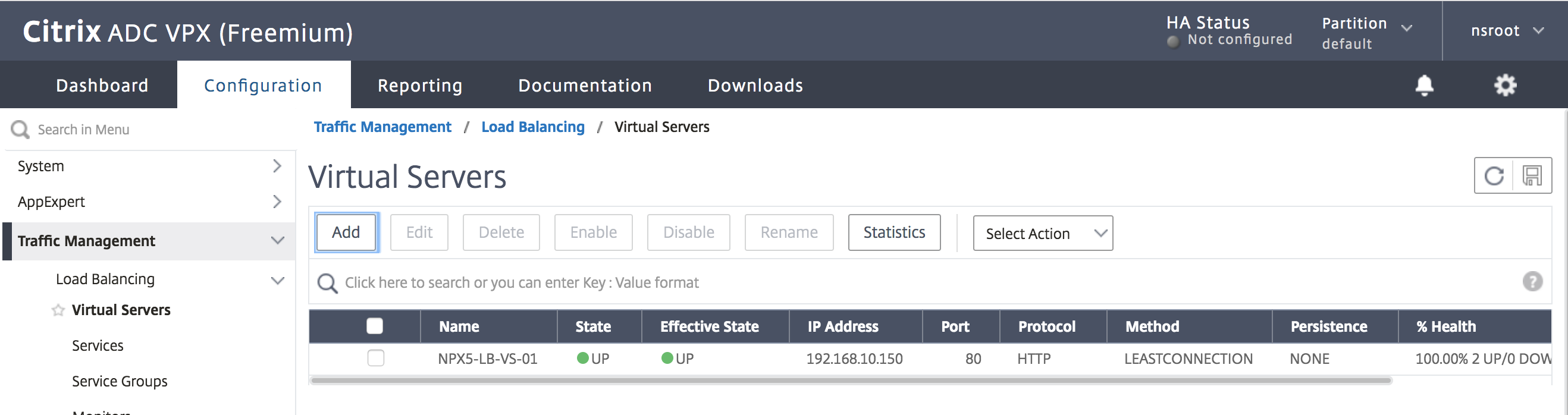This screenshot has width=1568, height=415.
Task: Click the Disable button
Action: [688, 232]
